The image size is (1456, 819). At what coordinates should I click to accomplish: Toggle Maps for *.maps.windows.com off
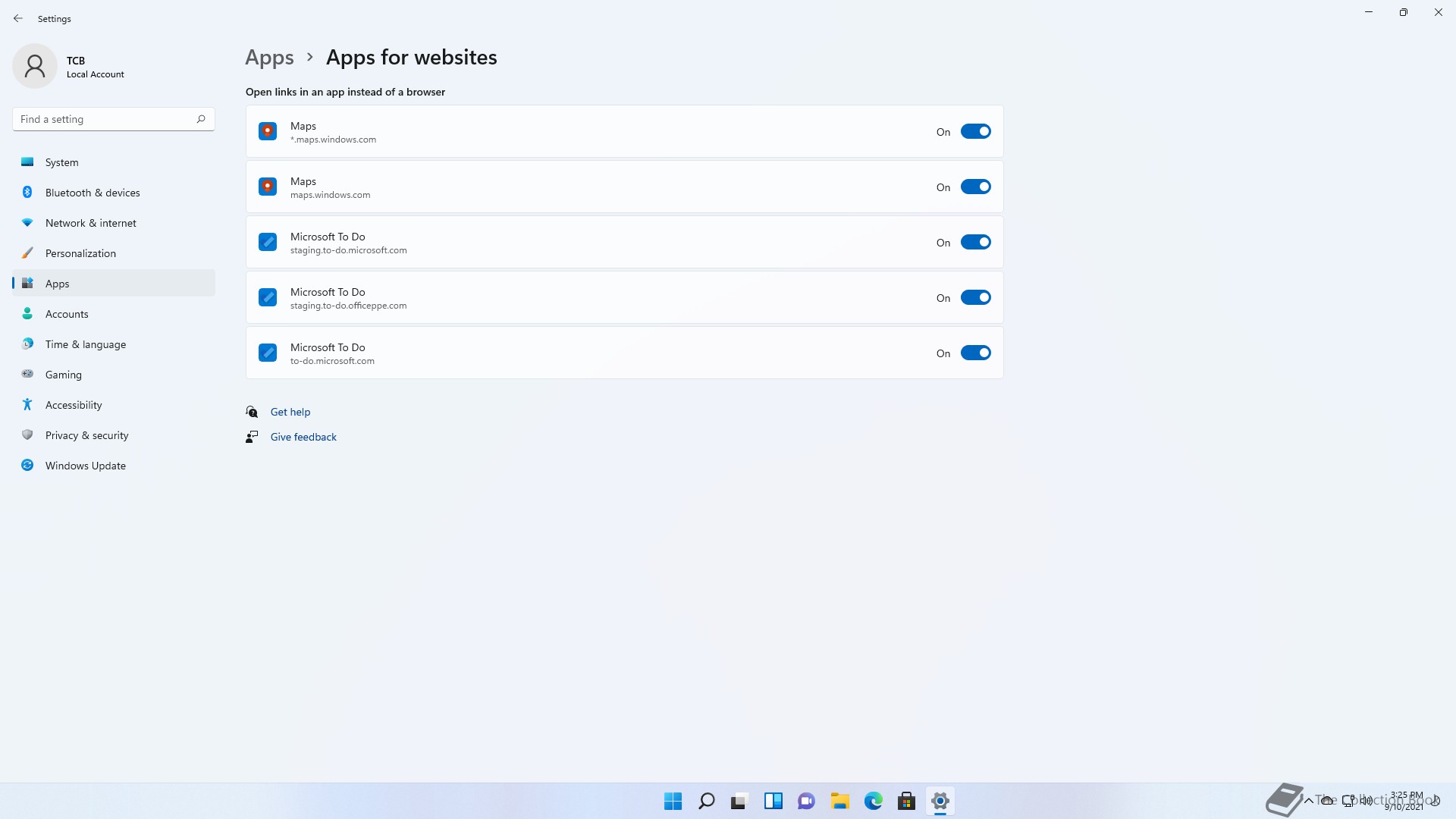(x=975, y=132)
